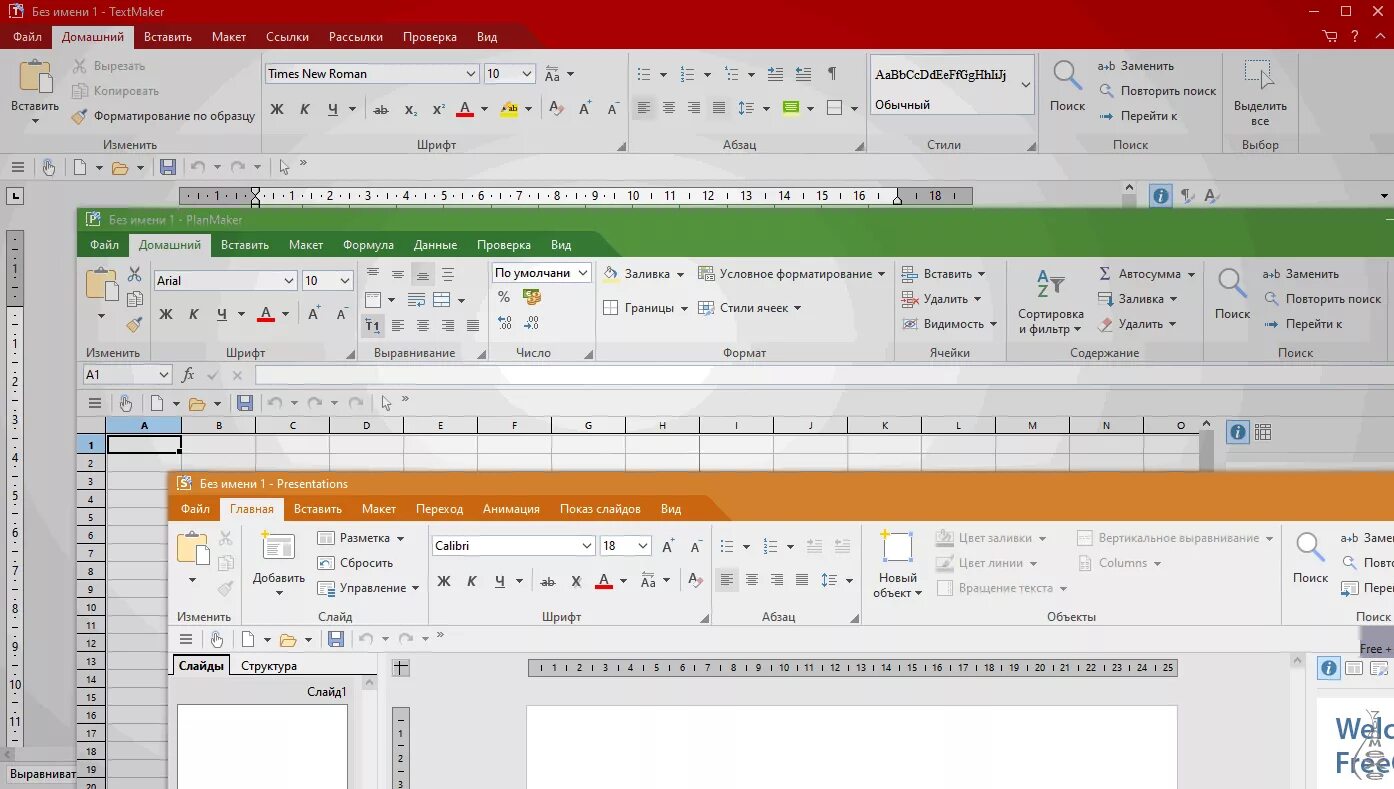Click Сортировка и фильтр in PlanMaker
The height and width of the screenshot is (789, 1394).
pos(1050,300)
